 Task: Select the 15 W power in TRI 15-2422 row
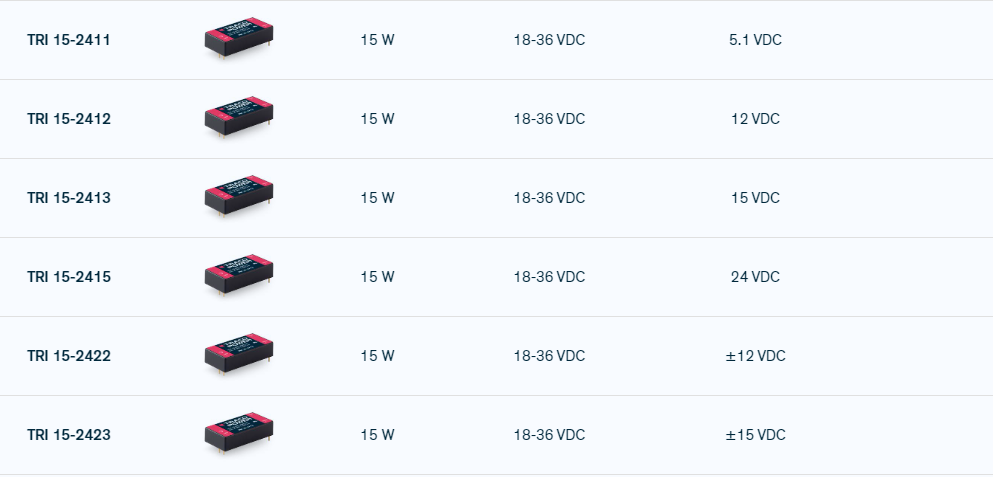point(377,356)
